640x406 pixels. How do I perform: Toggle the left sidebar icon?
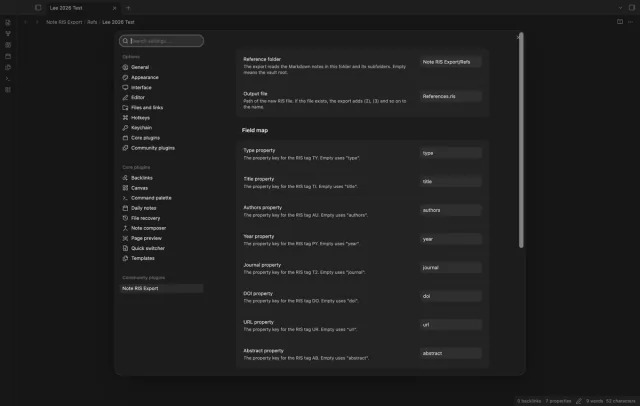[x=38, y=7]
